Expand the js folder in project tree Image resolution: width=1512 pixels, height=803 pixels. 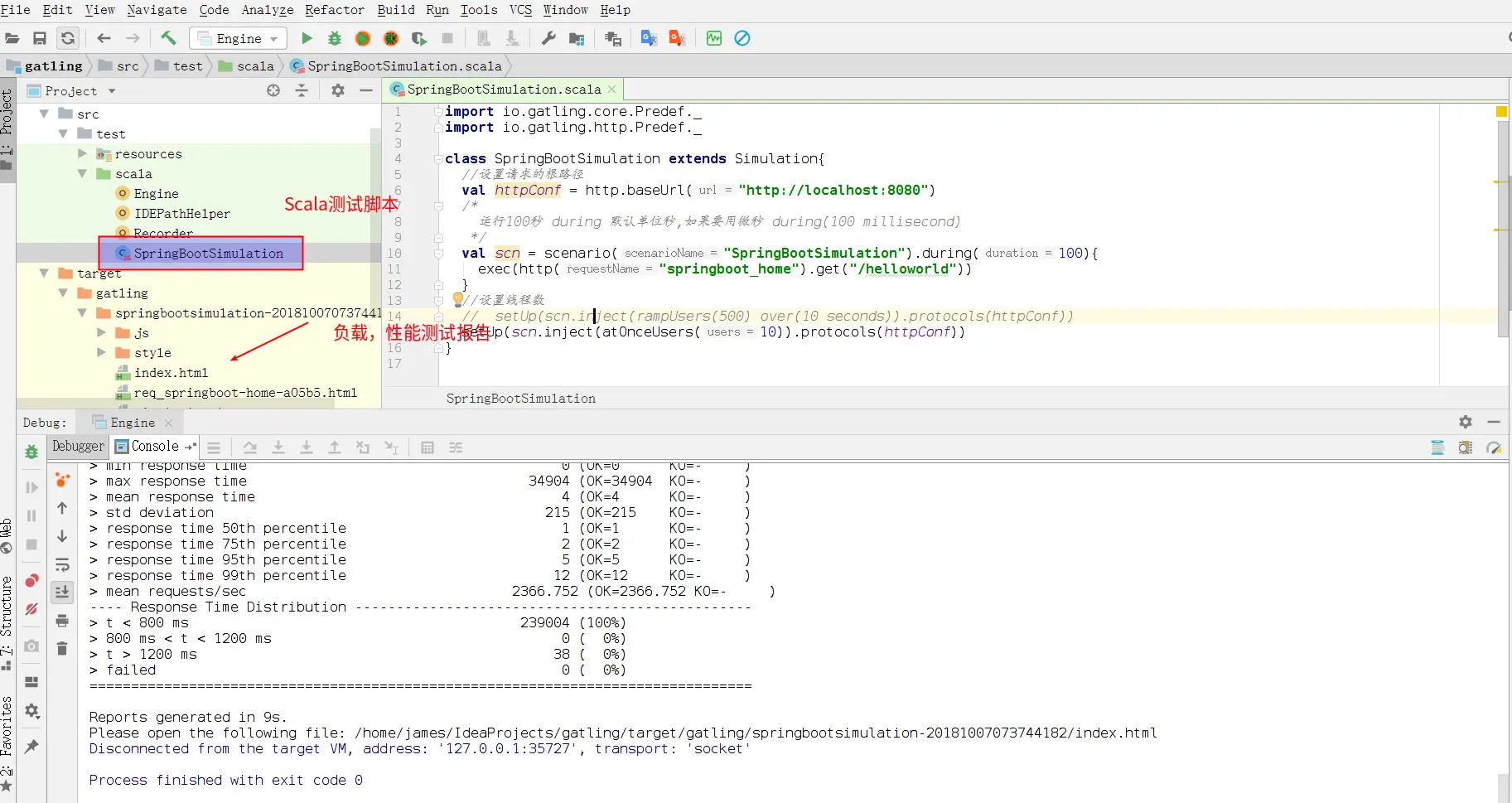101,332
